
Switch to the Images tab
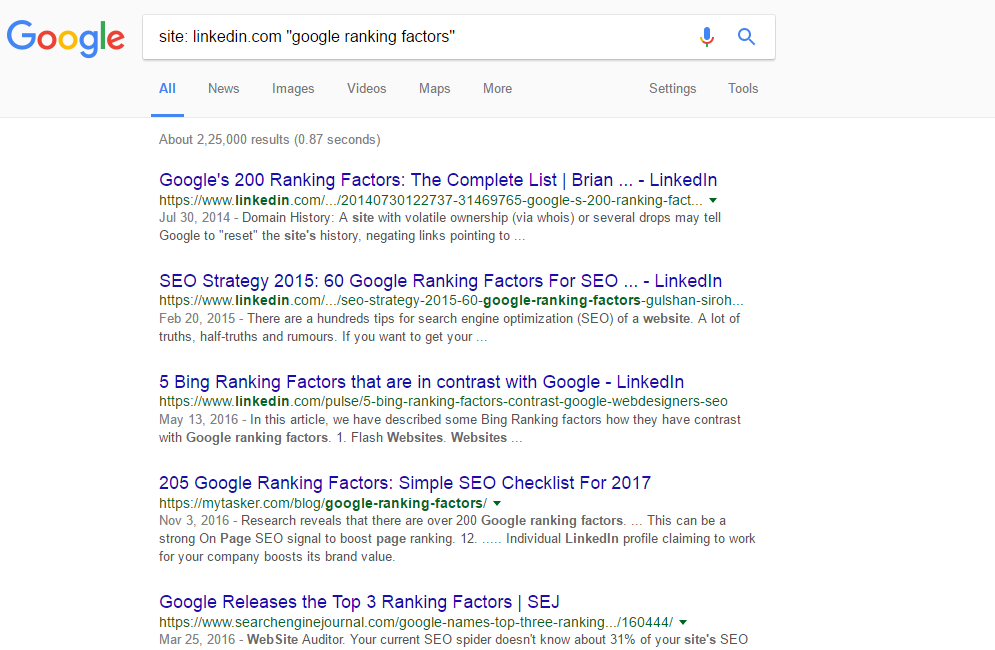click(293, 89)
